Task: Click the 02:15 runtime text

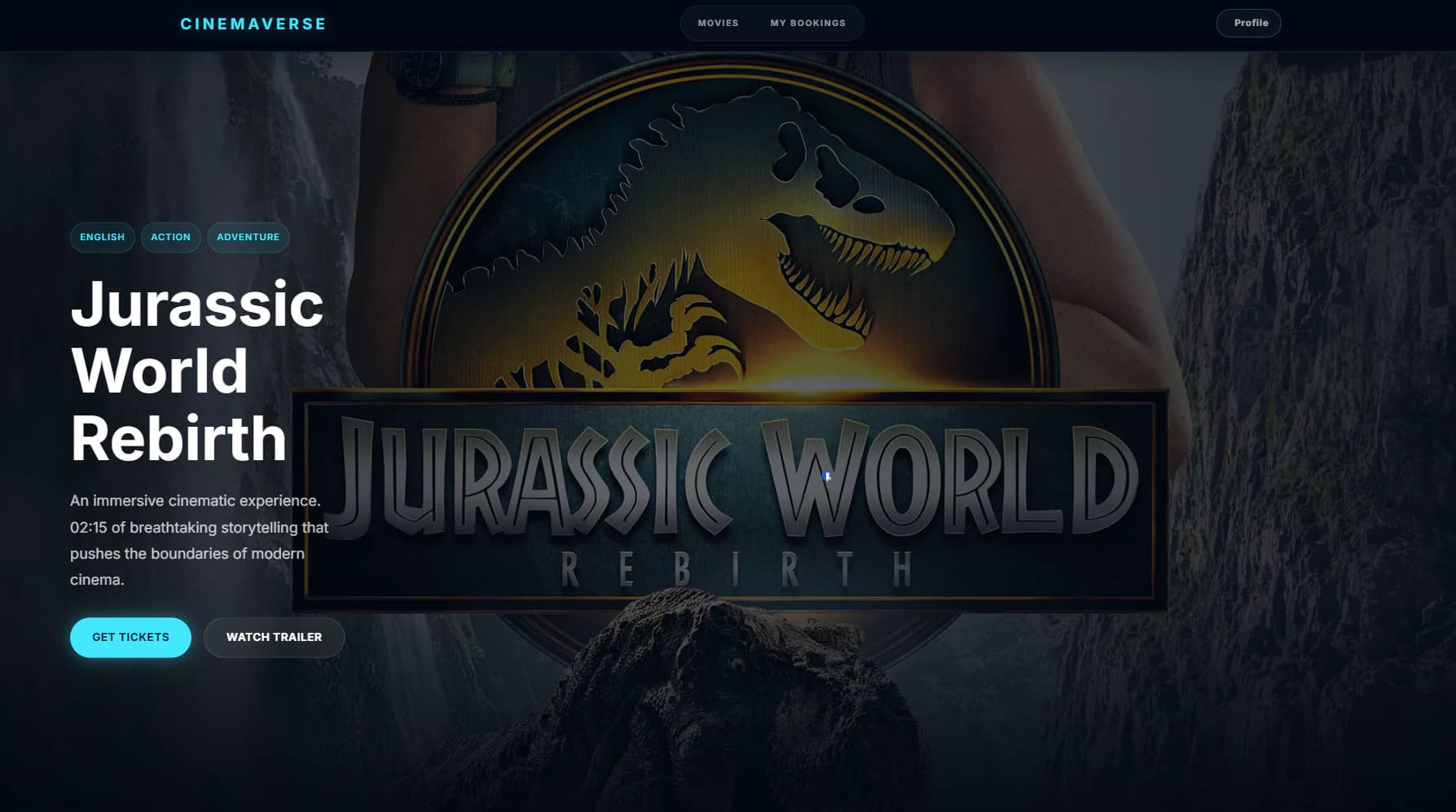Action: (88, 527)
